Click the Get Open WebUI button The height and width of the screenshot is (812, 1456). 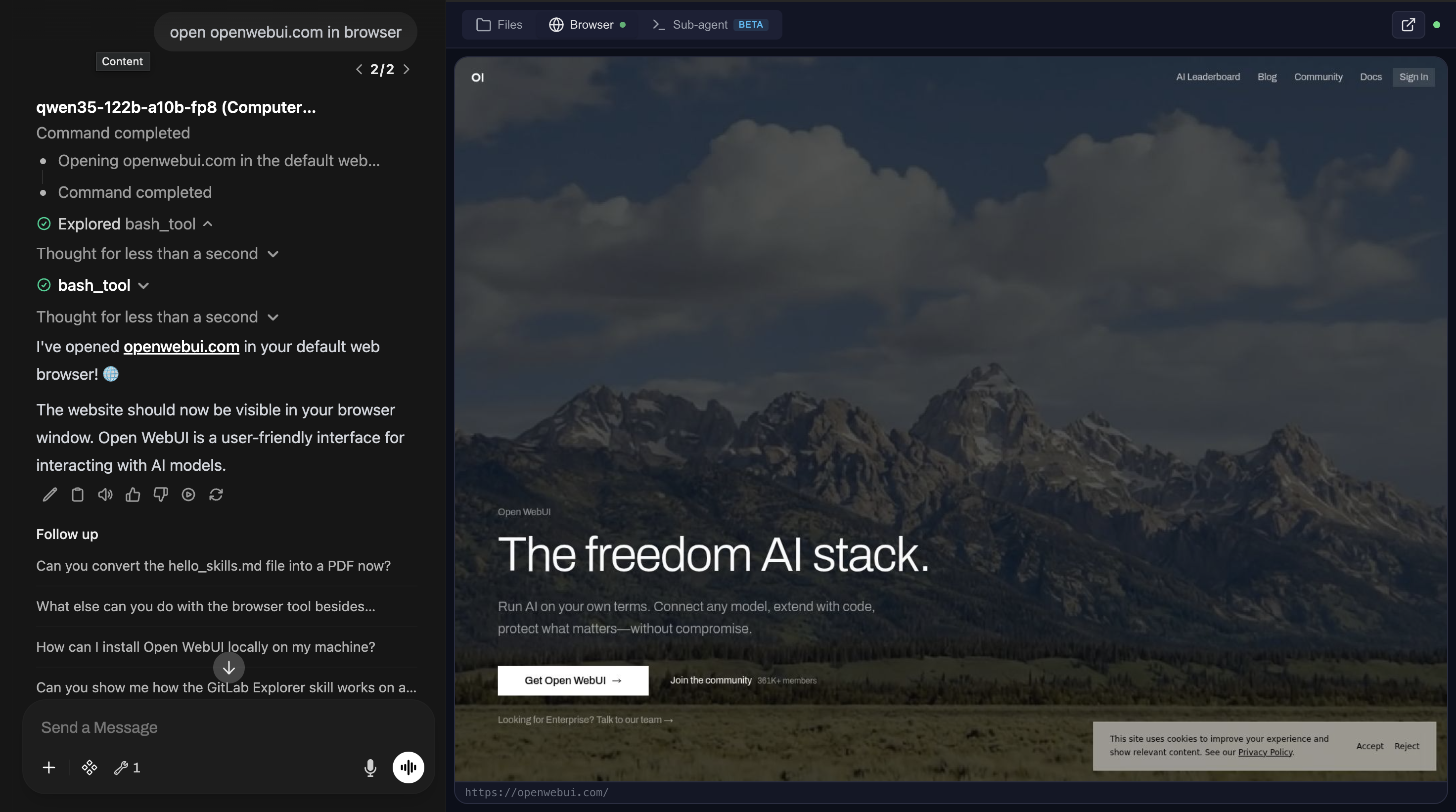click(x=573, y=680)
